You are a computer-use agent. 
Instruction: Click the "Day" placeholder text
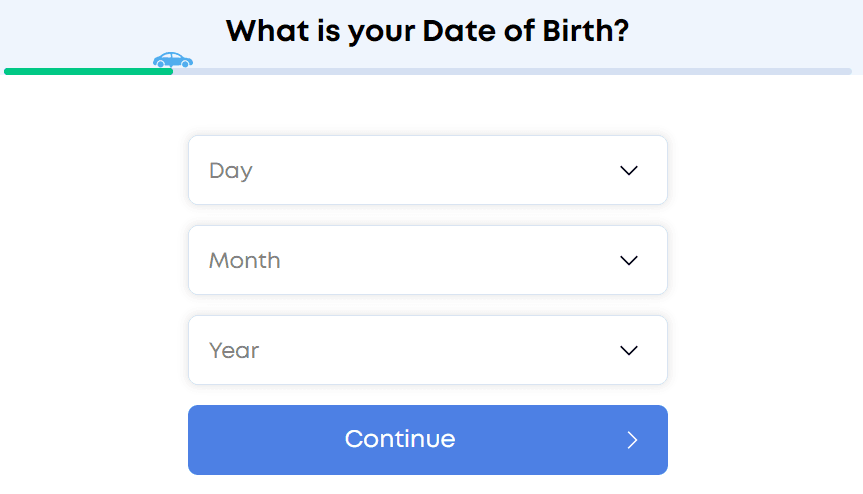coord(230,171)
